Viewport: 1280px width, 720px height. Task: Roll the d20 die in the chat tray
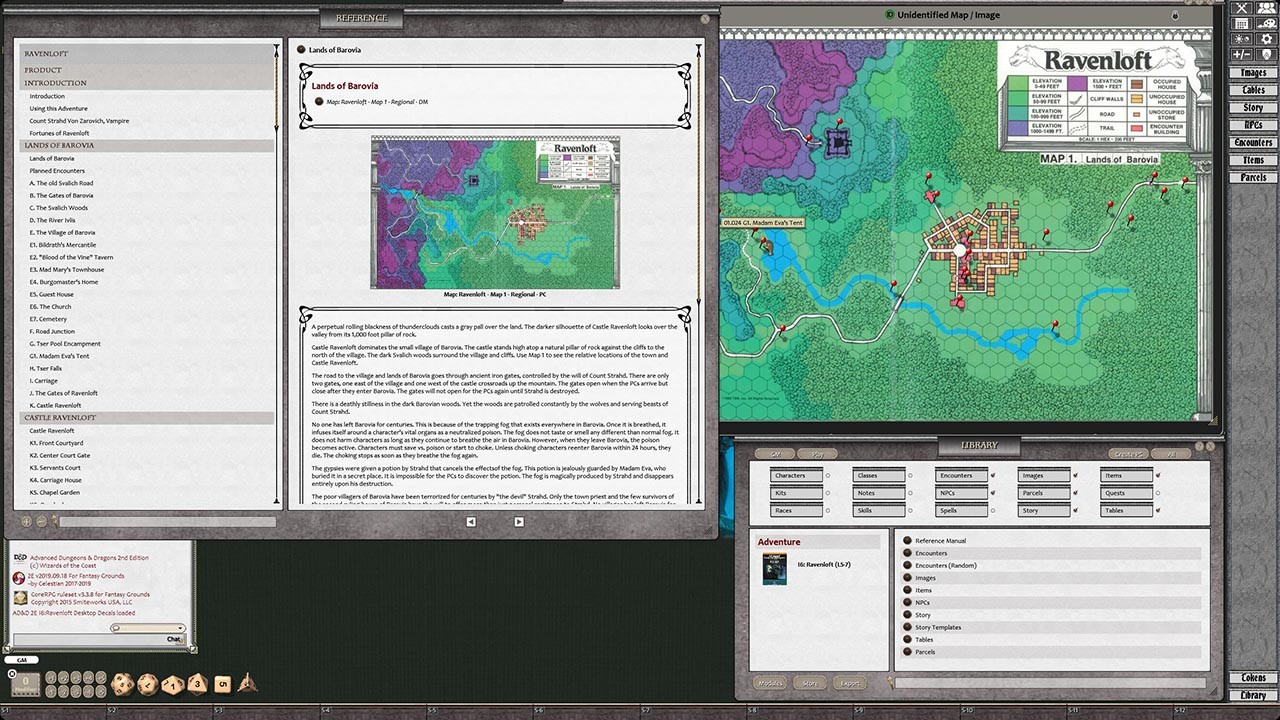(x=123, y=684)
